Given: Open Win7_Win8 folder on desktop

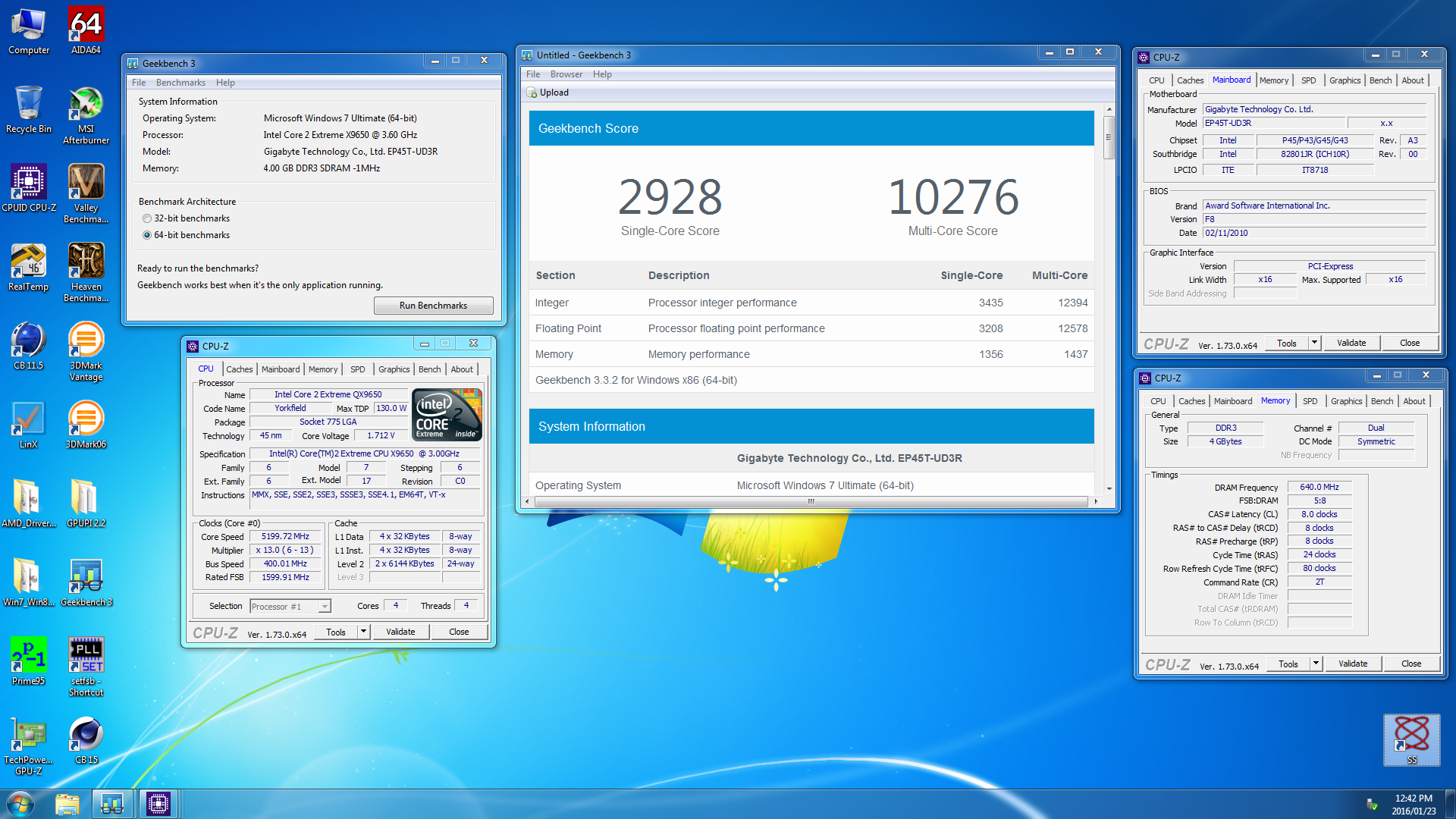Looking at the screenshot, I should point(29,583).
